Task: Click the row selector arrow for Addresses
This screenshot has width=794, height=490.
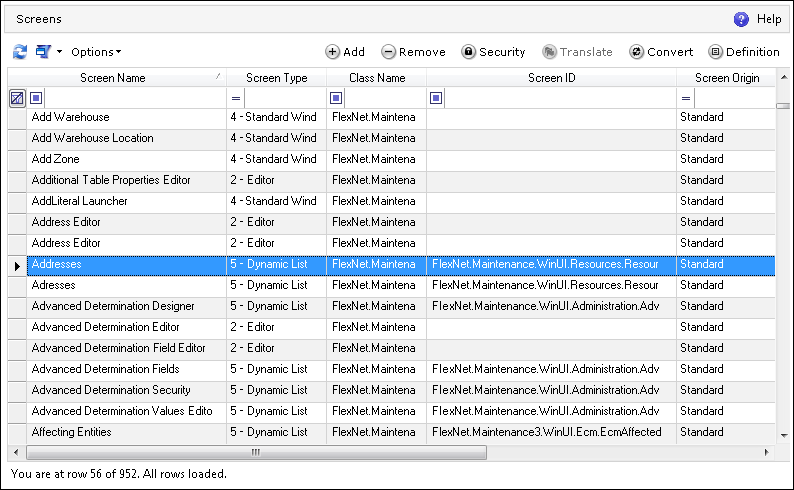Action: 17,266
